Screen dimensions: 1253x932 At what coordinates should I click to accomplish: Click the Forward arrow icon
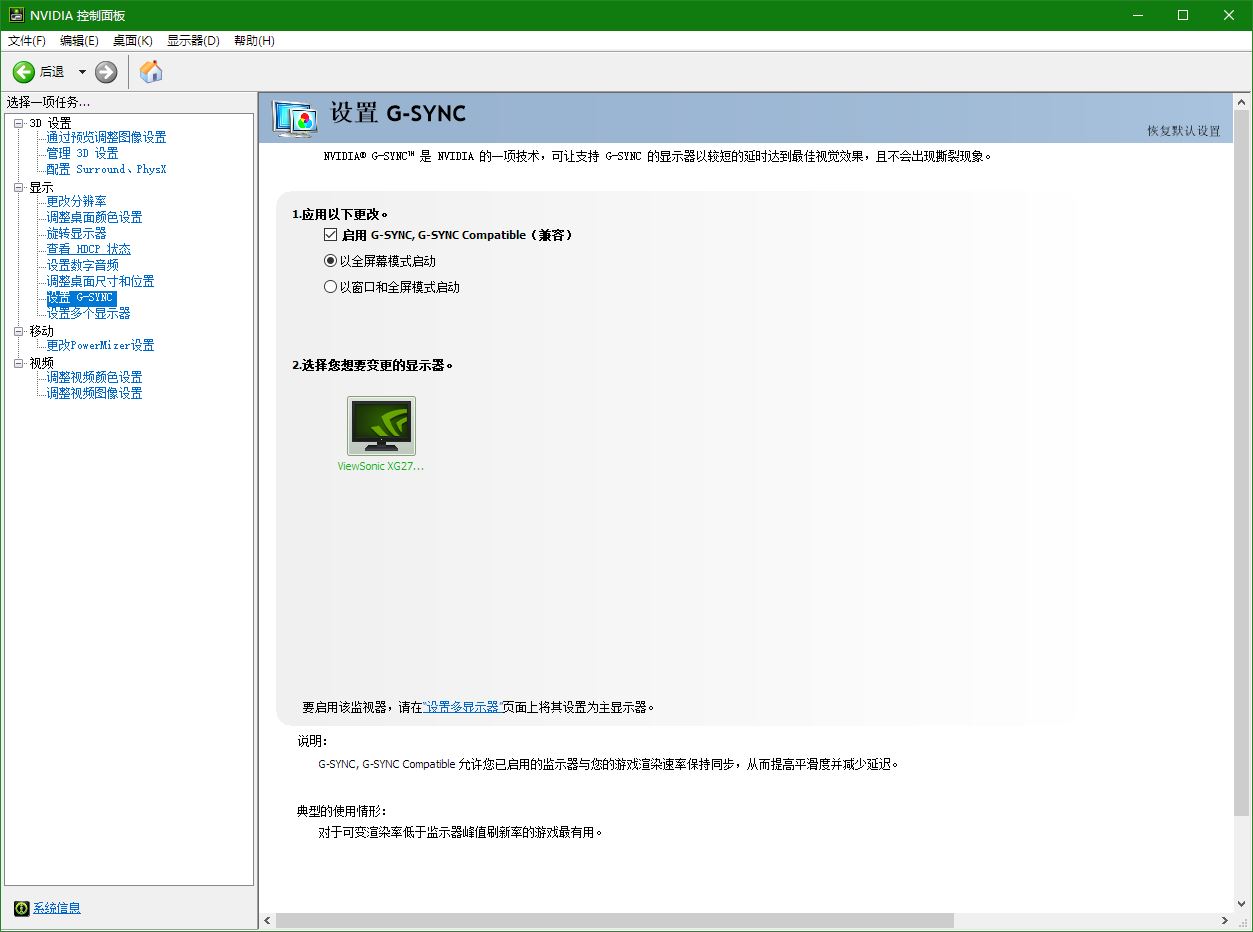pyautogui.click(x=106, y=72)
